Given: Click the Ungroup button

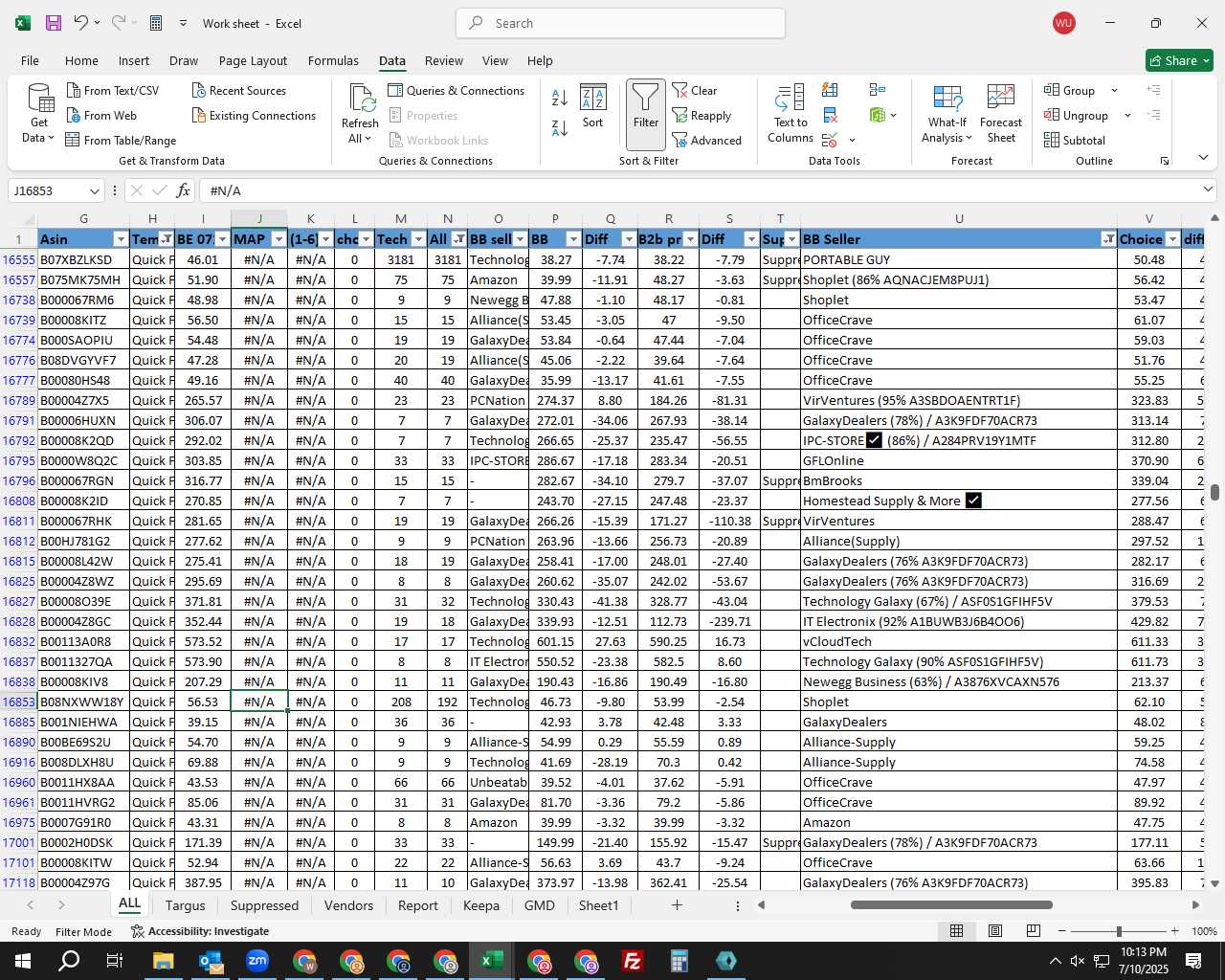Looking at the screenshot, I should point(1077,115).
